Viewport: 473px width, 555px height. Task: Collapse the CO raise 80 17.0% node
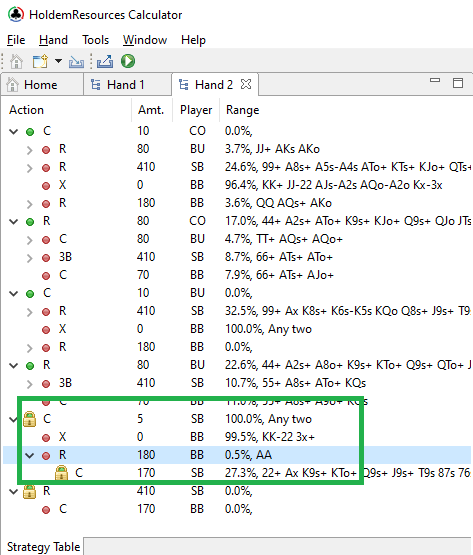coord(13,222)
